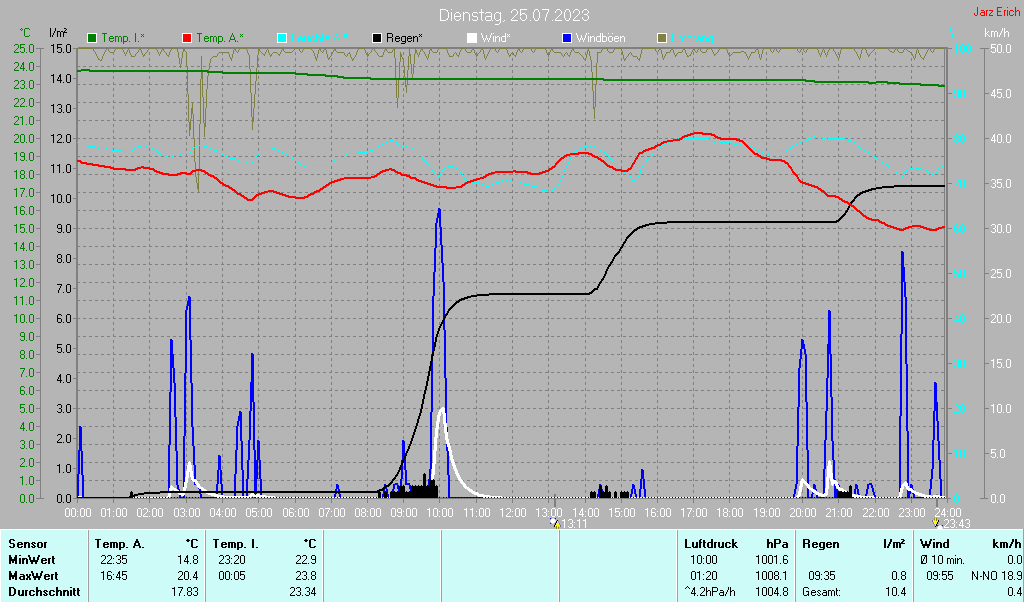Viewport: 1024px width, 602px height.
Task: Click the '1004.8' average pressure value
Action: coord(771,592)
